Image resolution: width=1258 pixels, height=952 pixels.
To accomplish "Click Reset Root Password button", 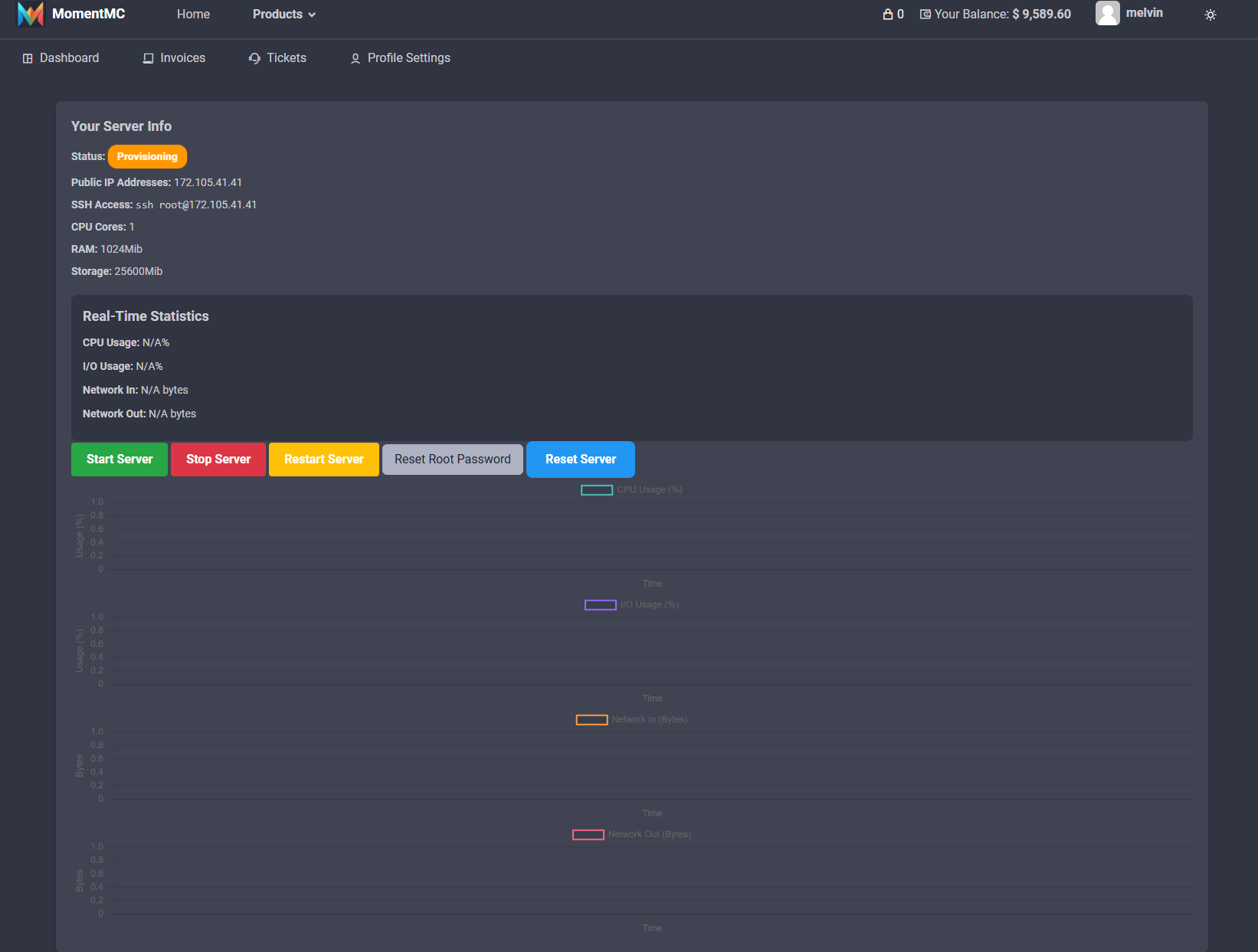I will tap(453, 460).
